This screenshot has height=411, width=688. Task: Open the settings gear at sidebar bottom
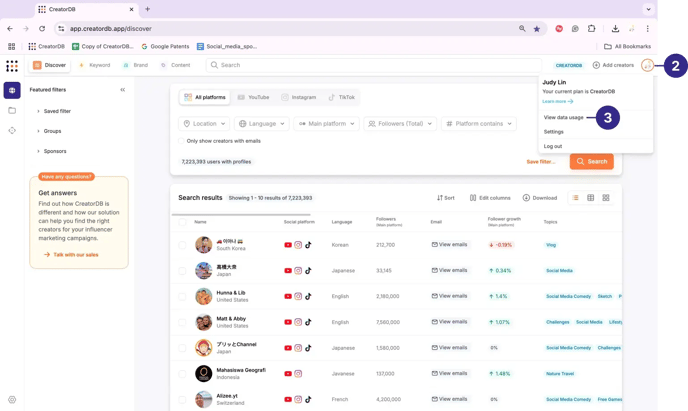[12, 400]
